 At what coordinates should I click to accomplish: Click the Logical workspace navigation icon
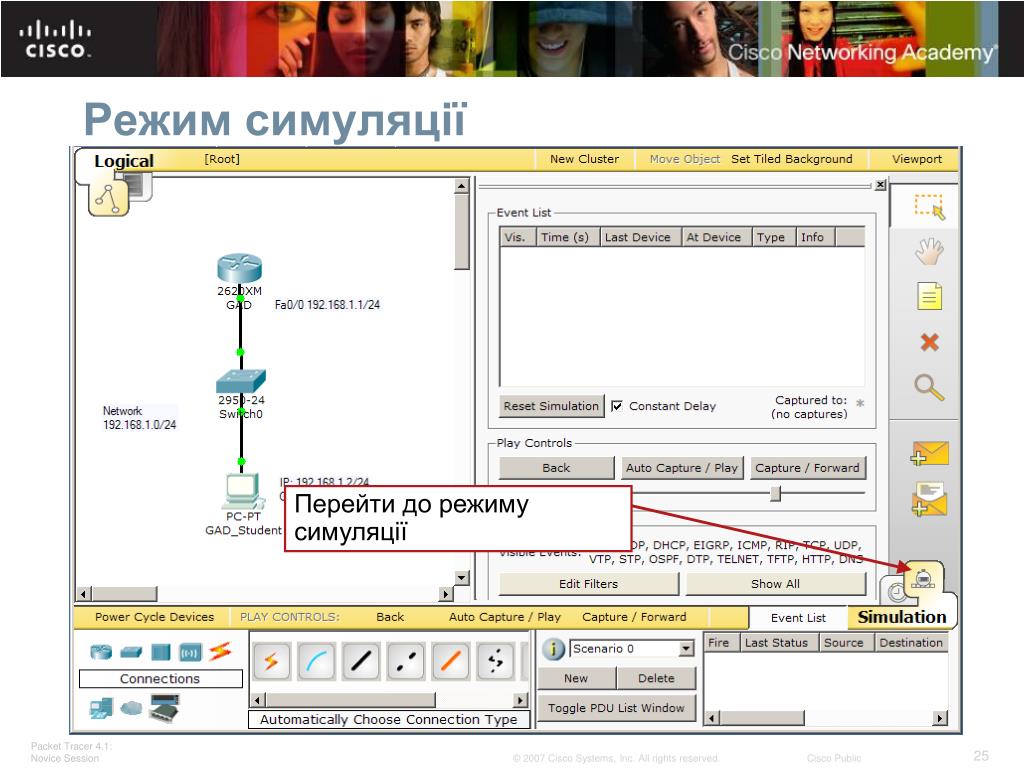point(108,199)
